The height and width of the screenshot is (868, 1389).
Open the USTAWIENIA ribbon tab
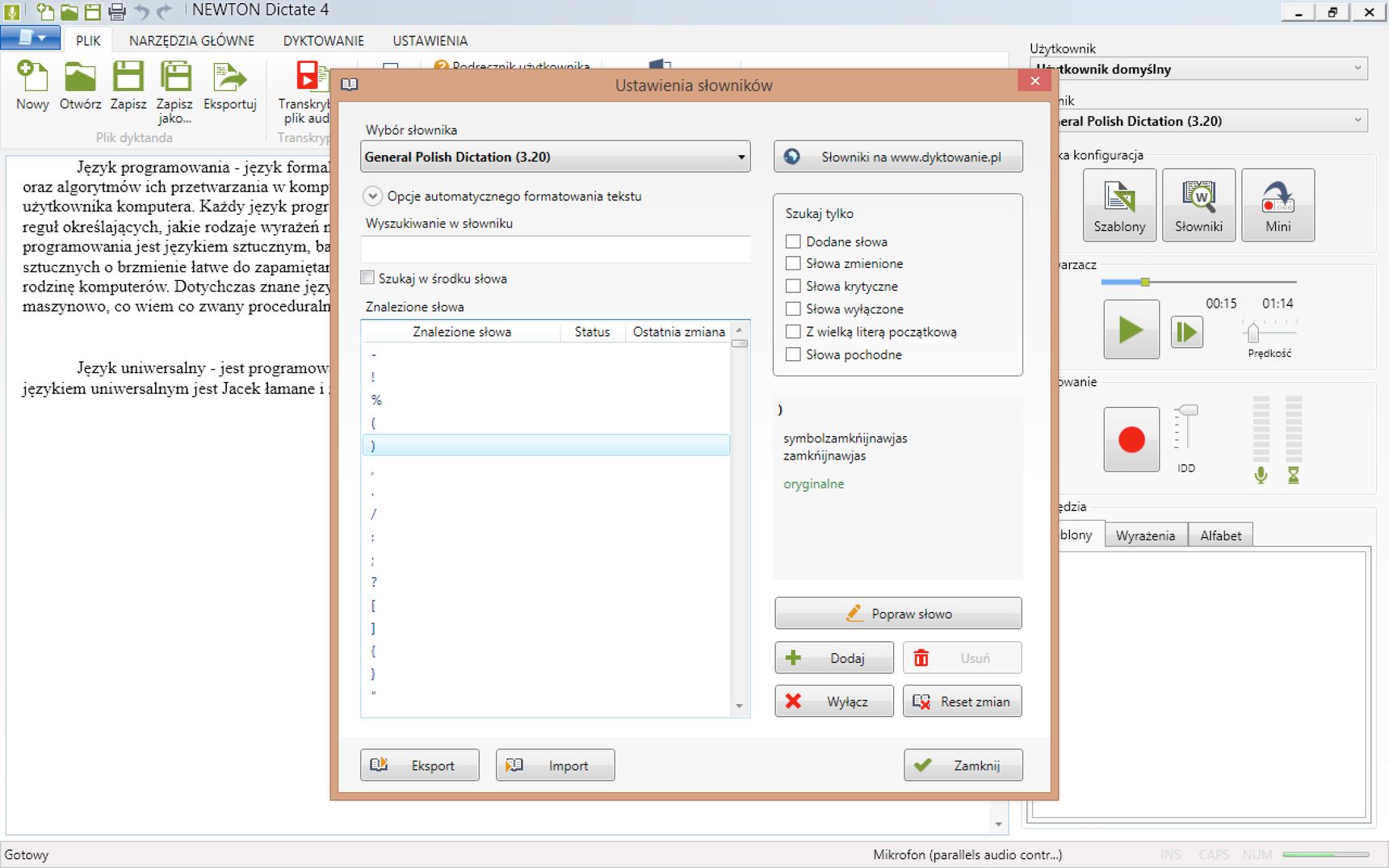pos(430,40)
